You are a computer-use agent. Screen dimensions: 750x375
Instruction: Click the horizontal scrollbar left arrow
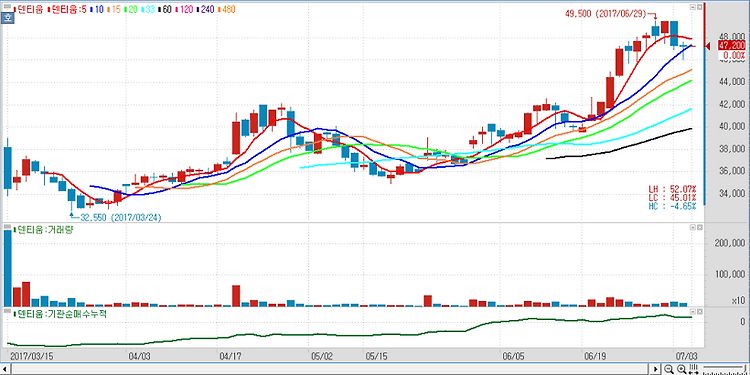[4, 369]
